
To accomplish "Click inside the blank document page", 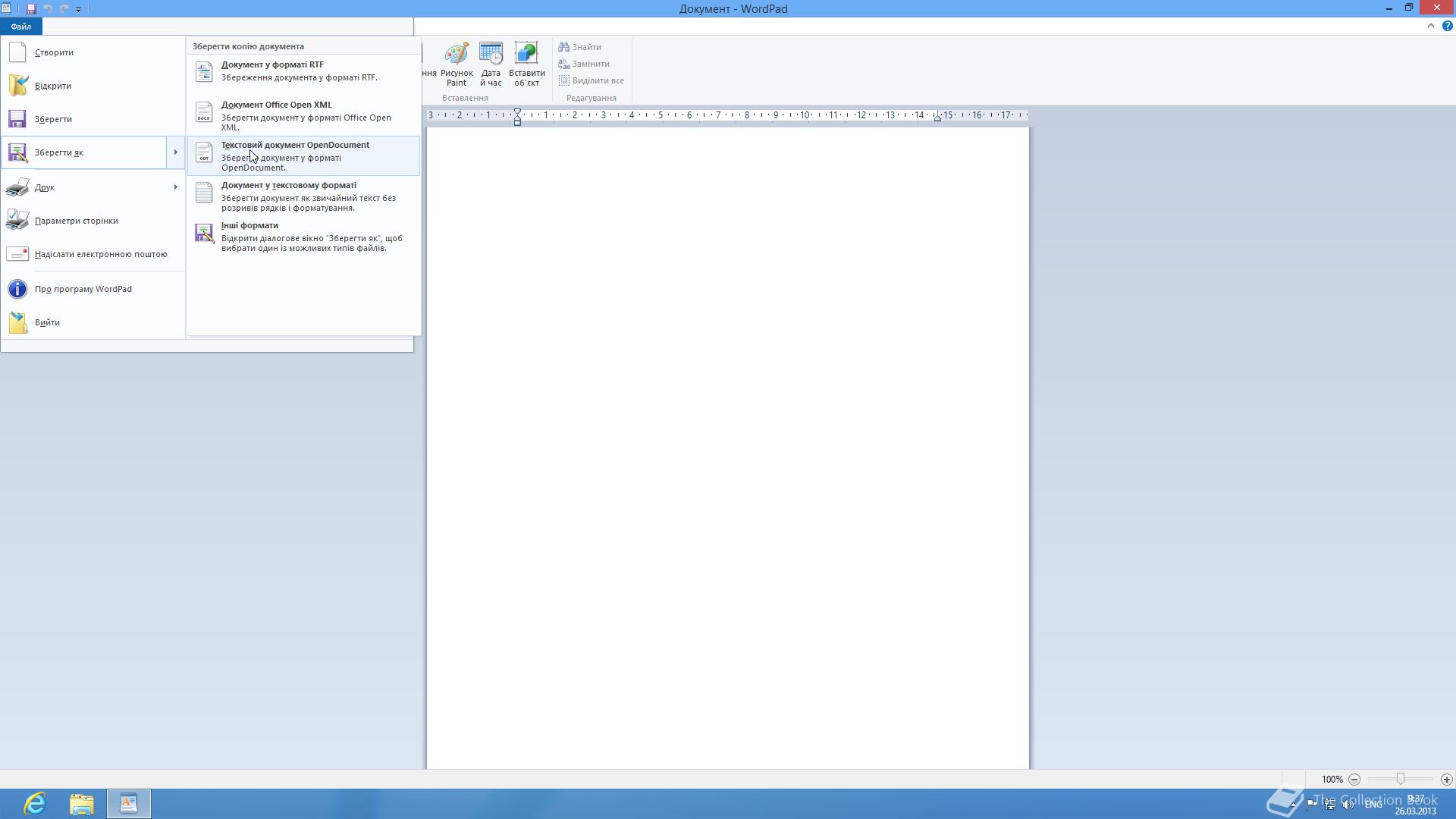I will 728,447.
